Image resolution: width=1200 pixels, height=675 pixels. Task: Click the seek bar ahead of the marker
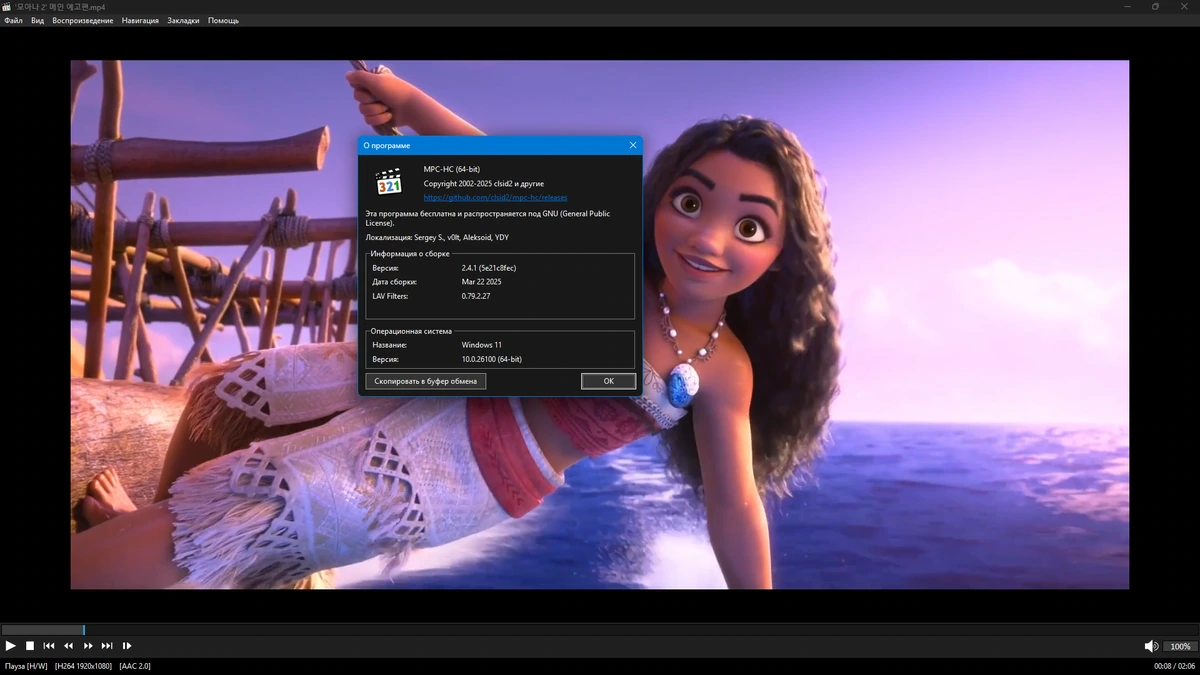coord(640,630)
